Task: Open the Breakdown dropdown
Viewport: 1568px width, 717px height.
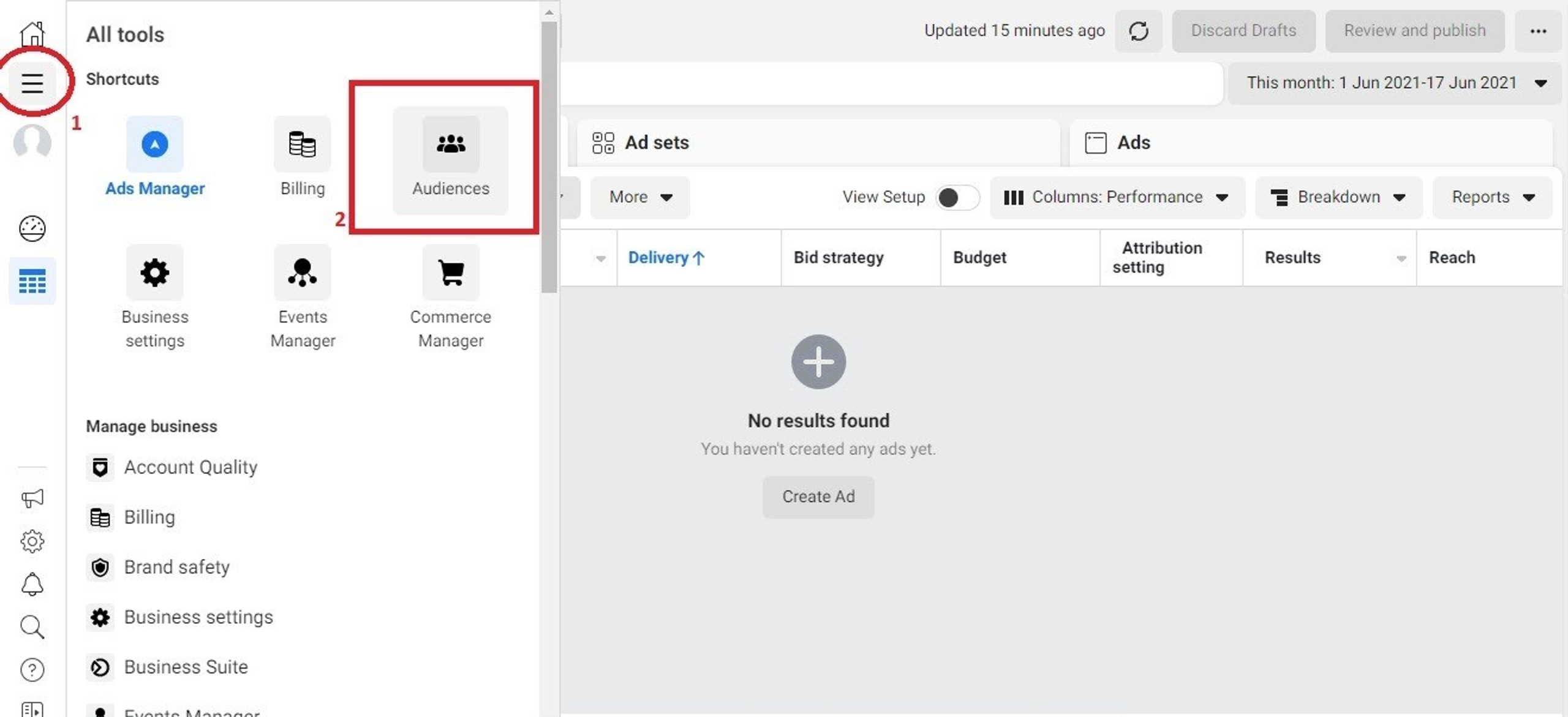Action: point(1338,197)
